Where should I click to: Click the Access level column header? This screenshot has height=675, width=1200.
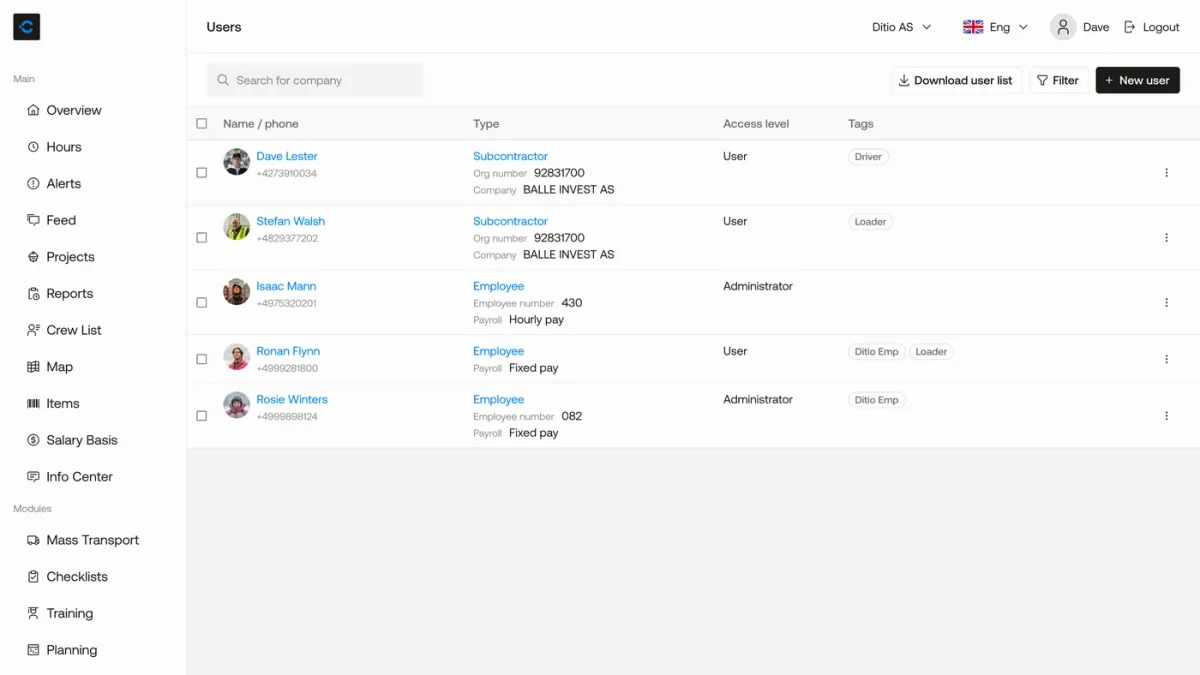[x=756, y=124]
